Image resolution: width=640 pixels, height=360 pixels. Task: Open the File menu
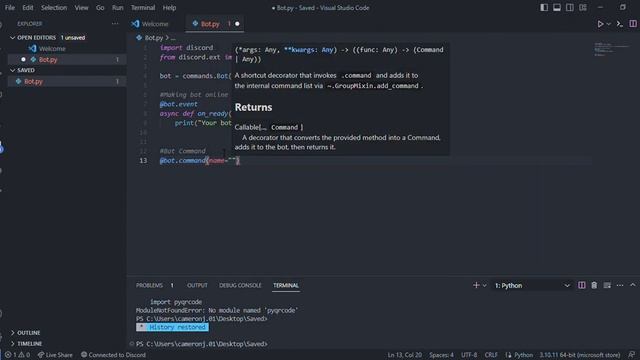(x=9, y=8)
